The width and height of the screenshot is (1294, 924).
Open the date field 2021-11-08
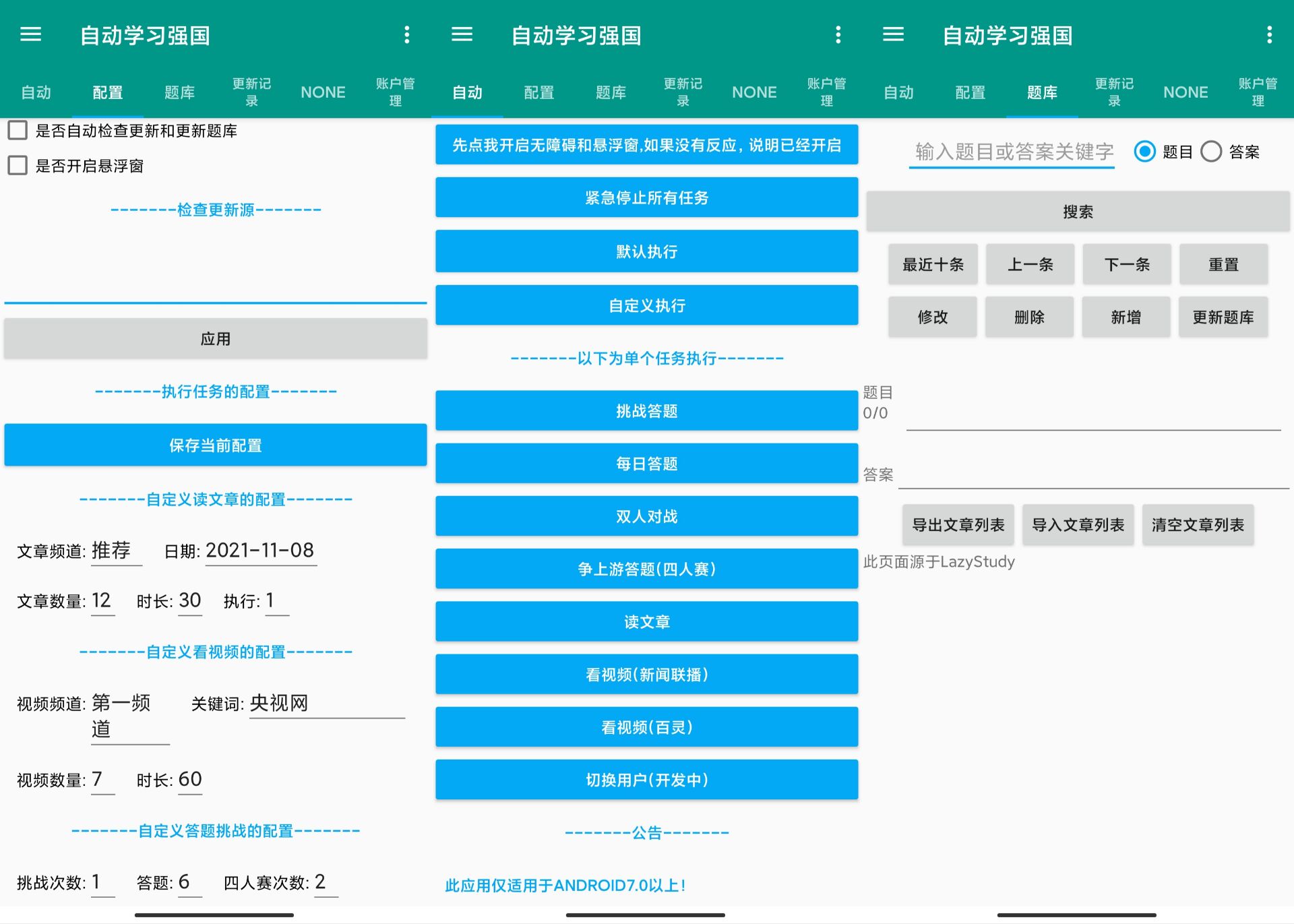[x=260, y=551]
